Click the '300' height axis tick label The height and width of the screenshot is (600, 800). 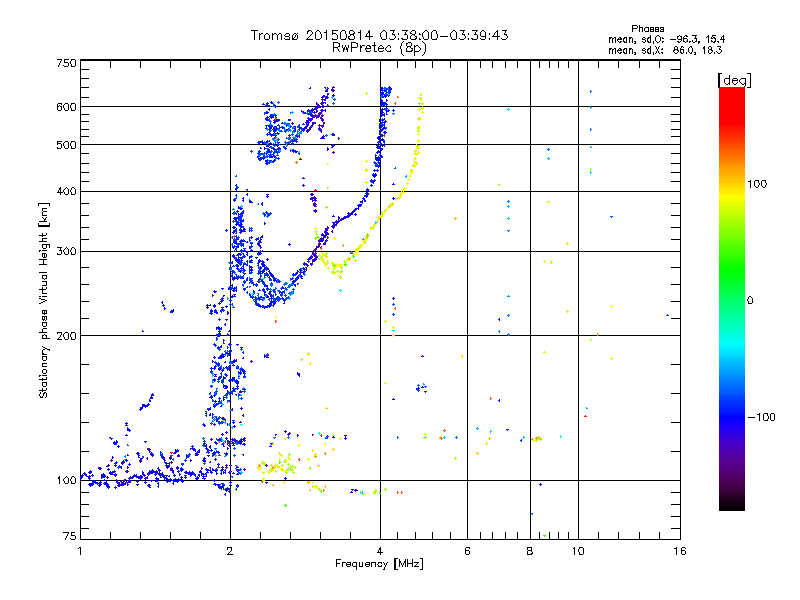66,251
